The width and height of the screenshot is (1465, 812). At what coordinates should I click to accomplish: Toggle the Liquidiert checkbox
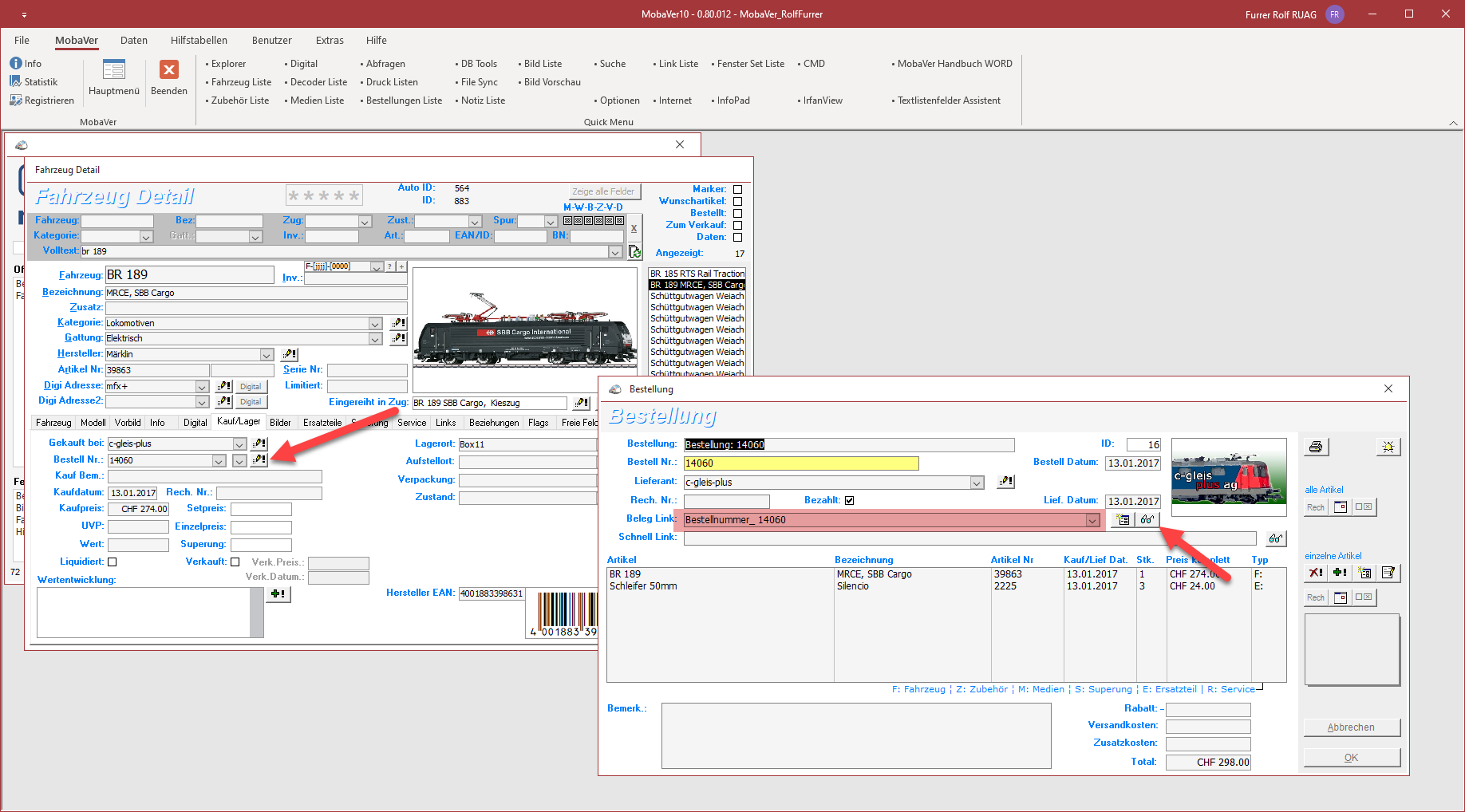pos(112,562)
